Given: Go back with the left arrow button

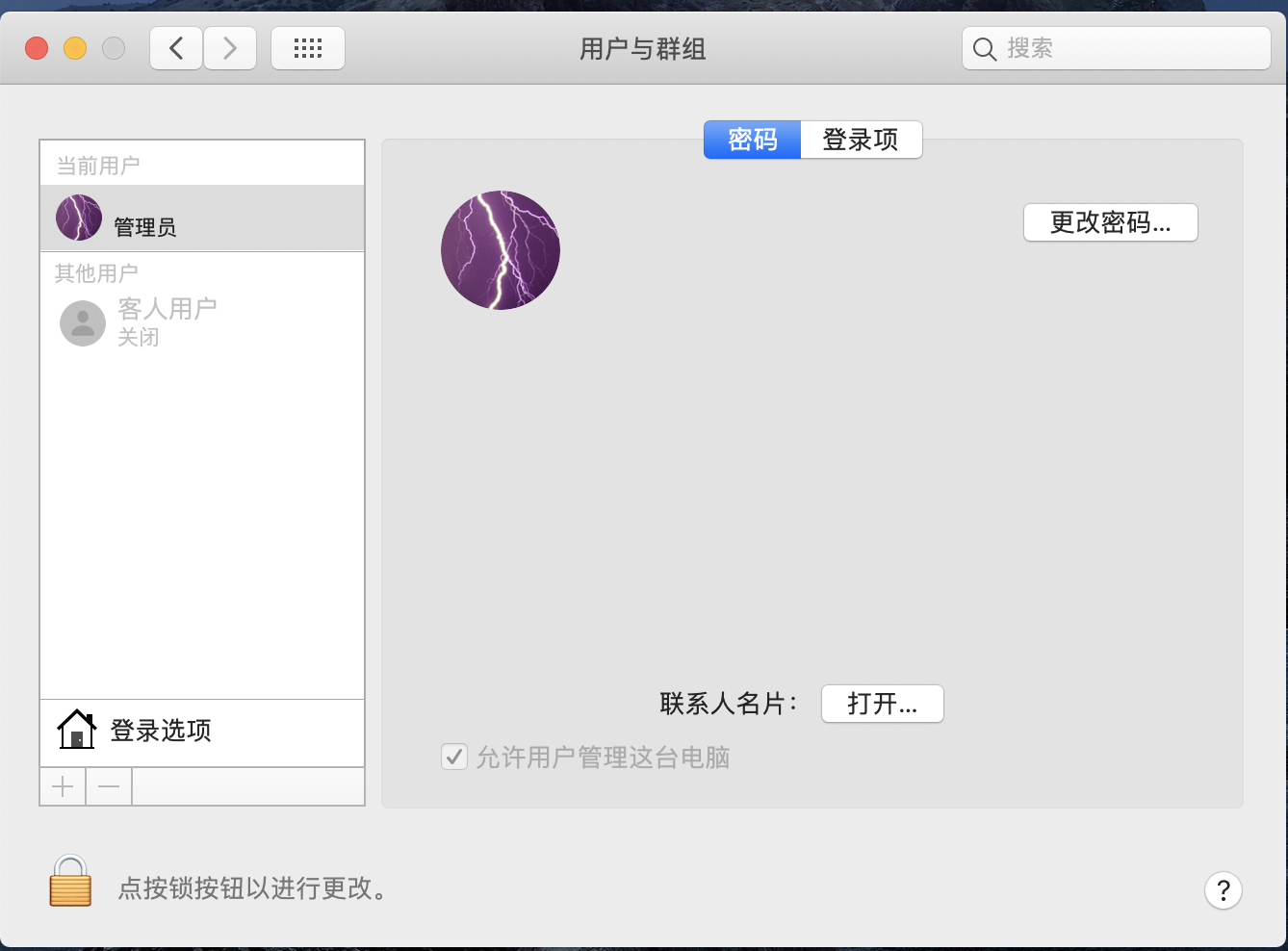Looking at the screenshot, I should 176,48.
